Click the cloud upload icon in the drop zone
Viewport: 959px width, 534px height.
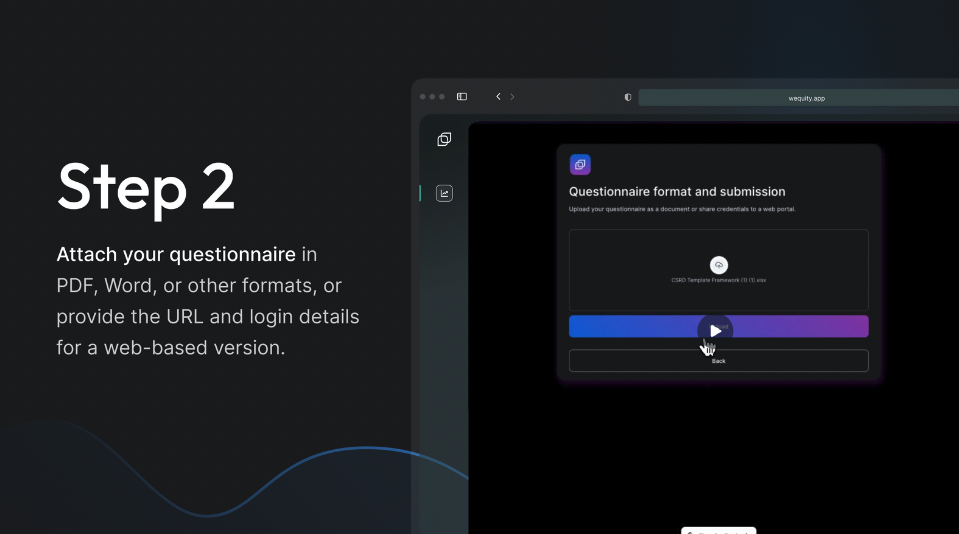tap(719, 265)
